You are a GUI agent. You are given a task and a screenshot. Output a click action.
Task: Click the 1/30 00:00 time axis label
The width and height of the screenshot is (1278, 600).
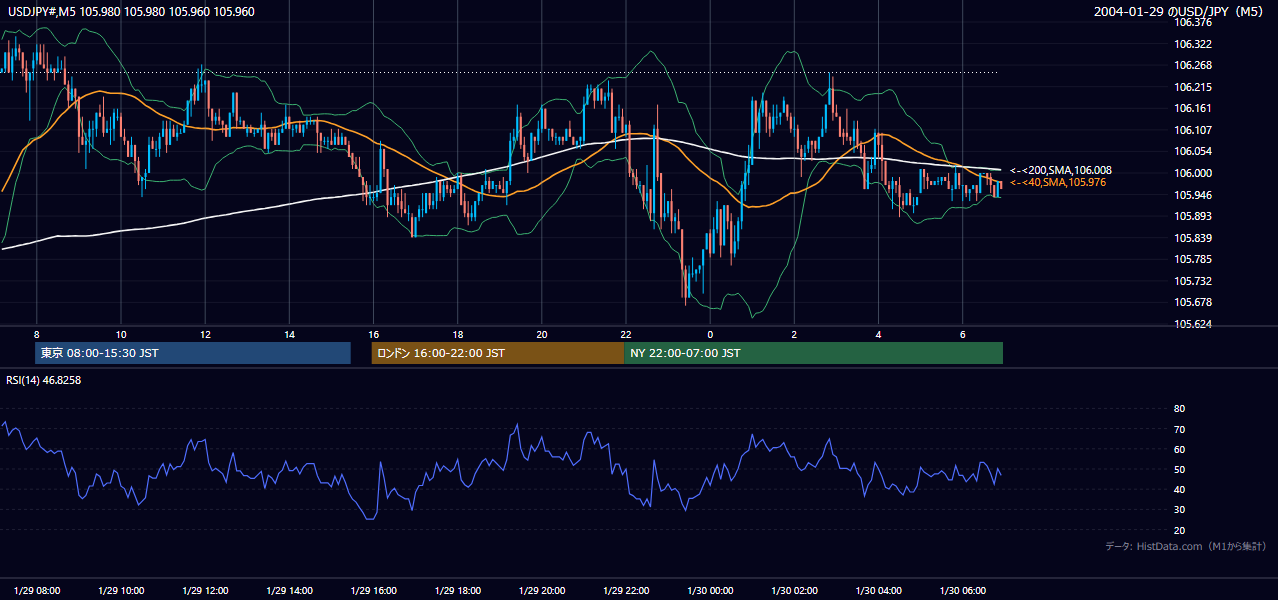click(x=709, y=590)
